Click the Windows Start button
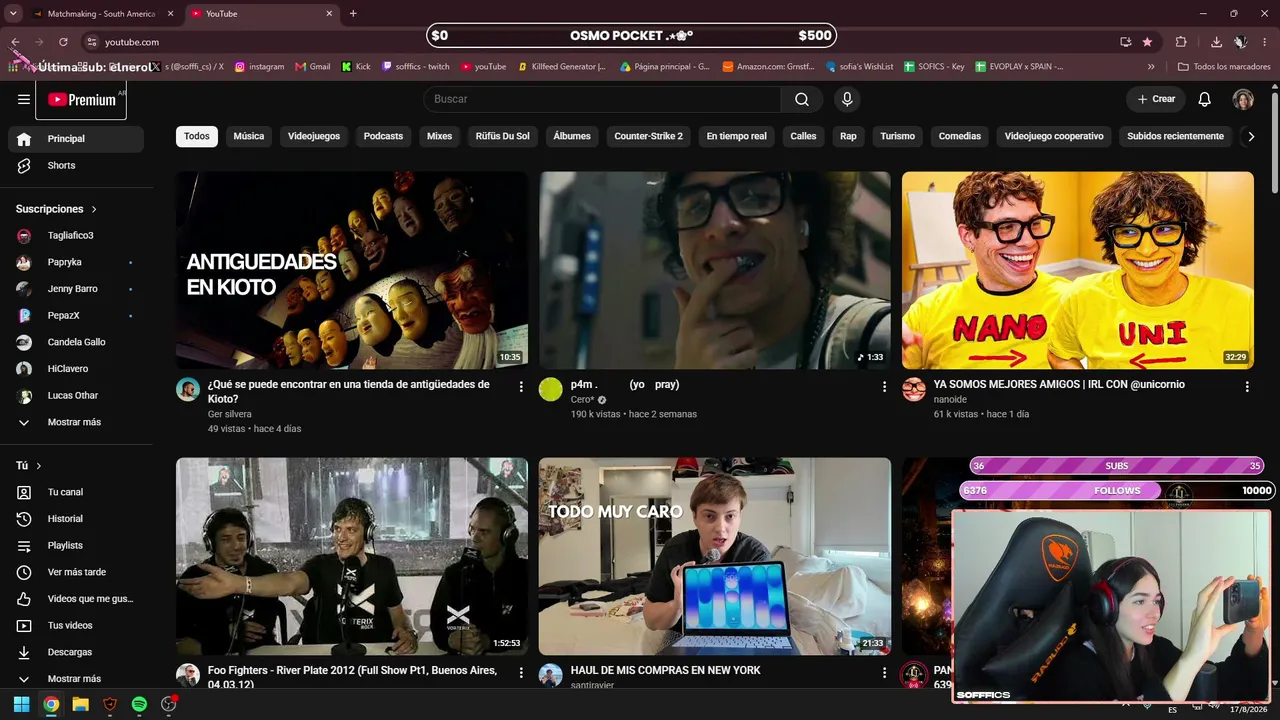 point(21,704)
